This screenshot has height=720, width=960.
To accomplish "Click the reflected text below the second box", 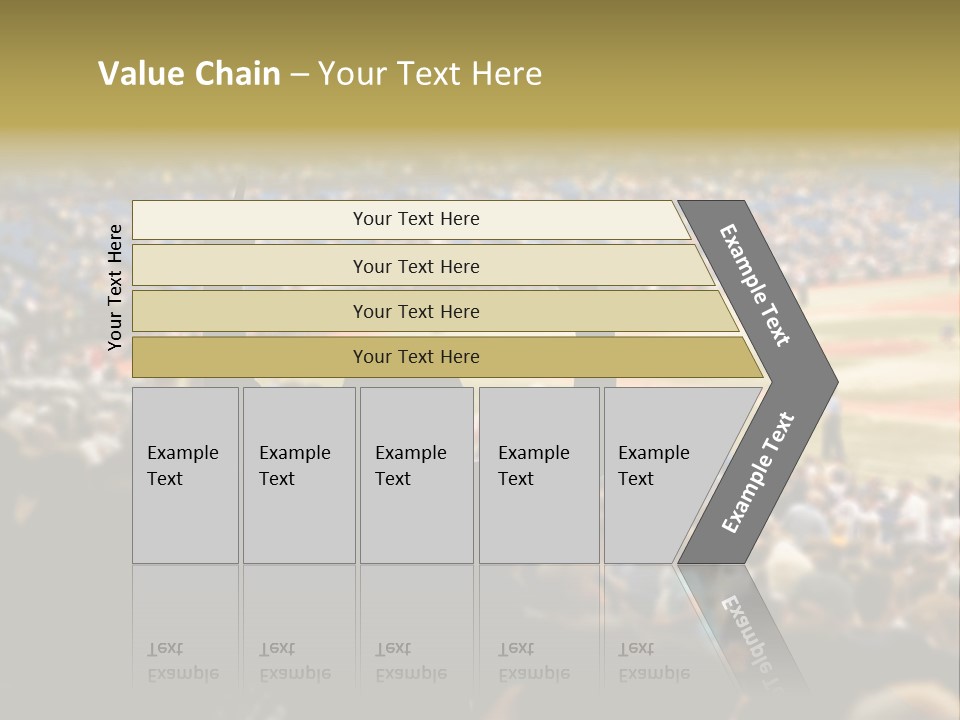I will 294,661.
